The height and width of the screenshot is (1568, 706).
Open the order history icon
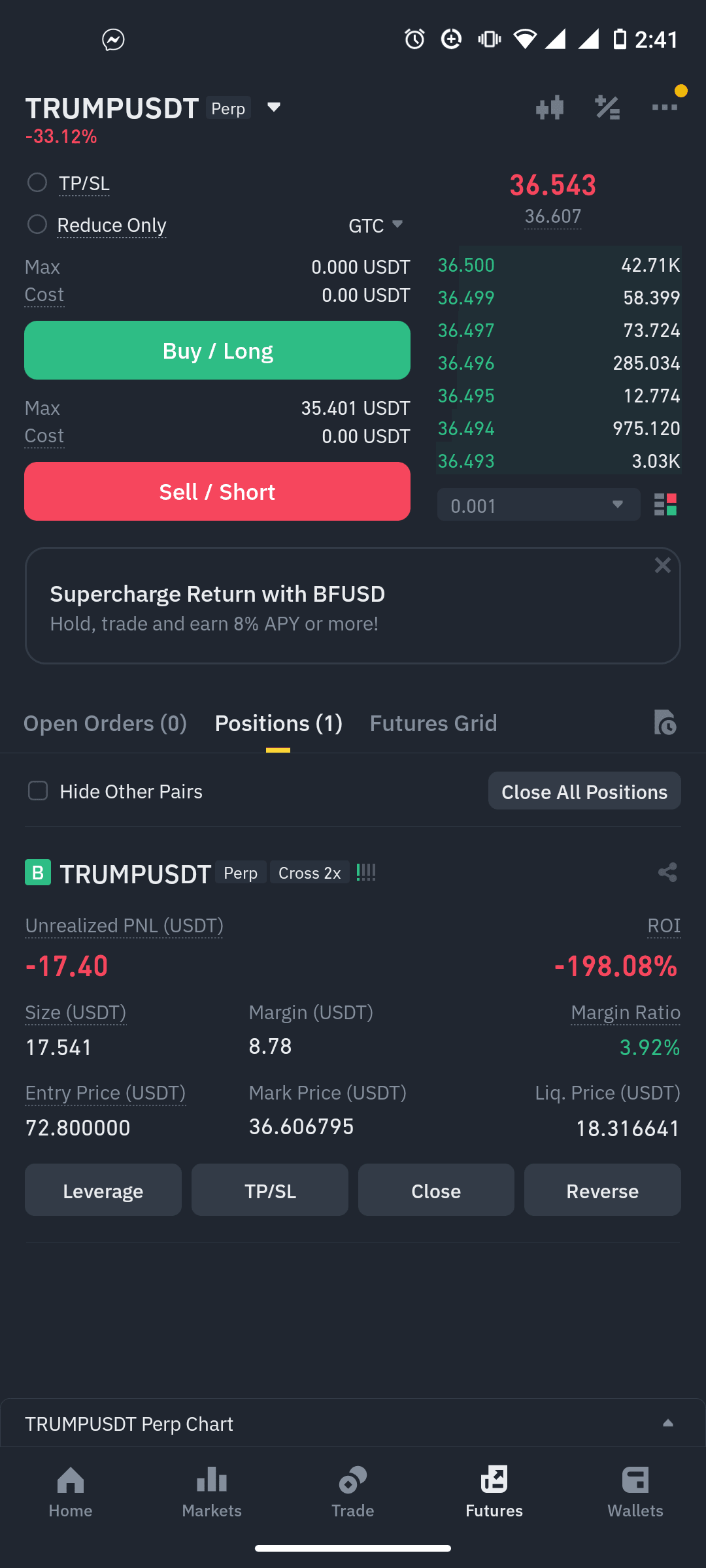[665, 723]
